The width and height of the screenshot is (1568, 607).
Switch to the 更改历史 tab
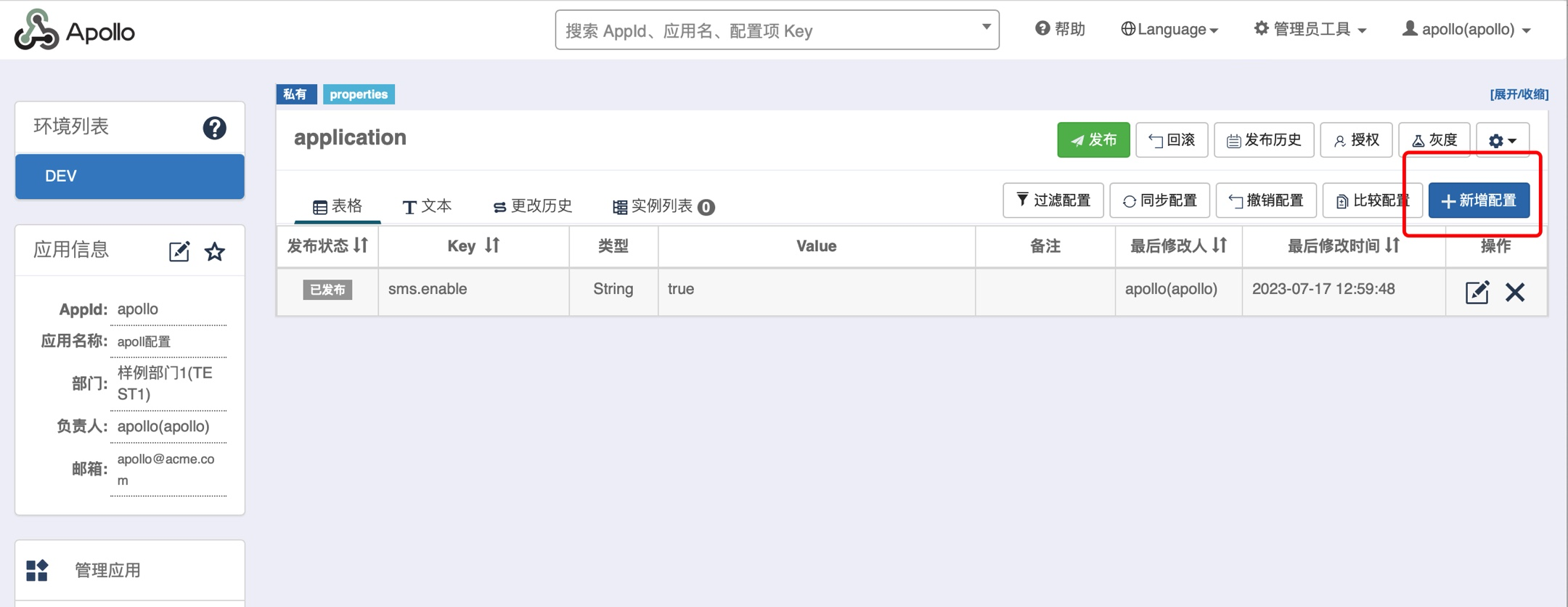[532, 206]
